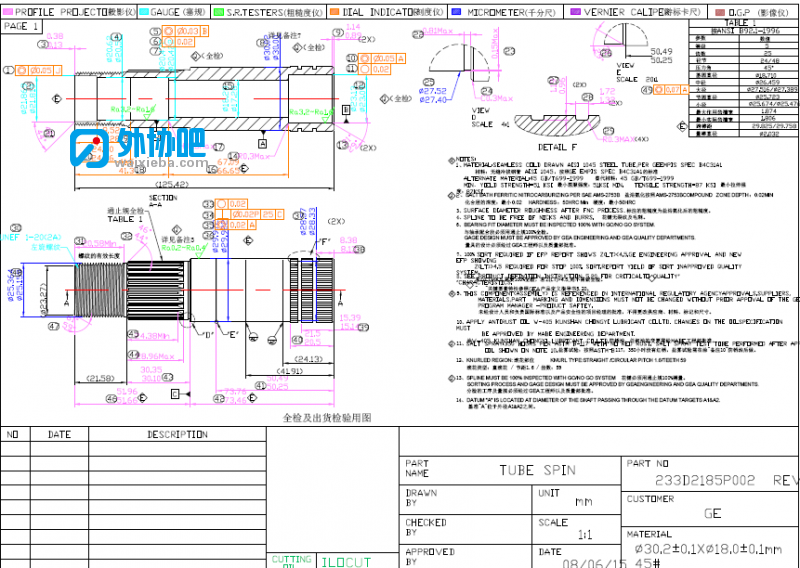Click the pink PROFILE PROJECTOR legend swatch
The image size is (800, 568).
coord(8,12)
